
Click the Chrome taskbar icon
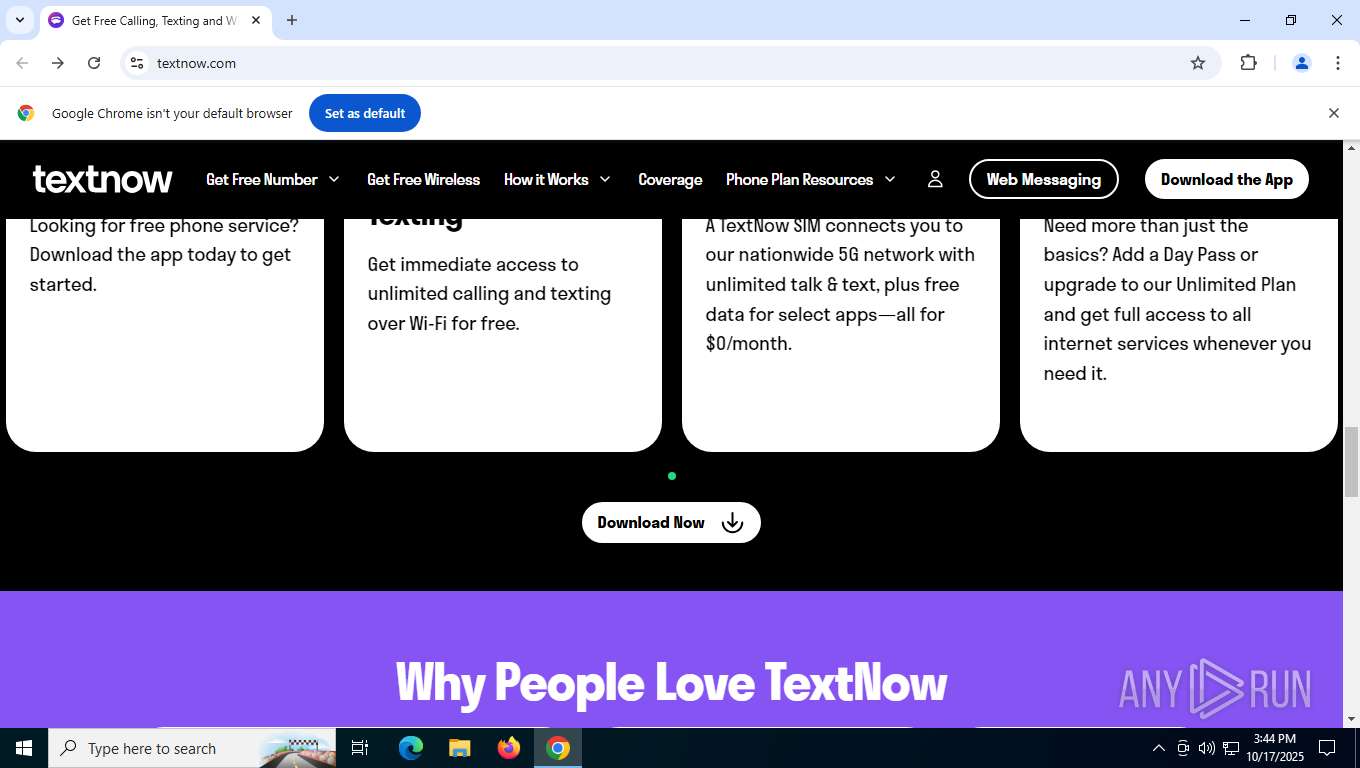[x=558, y=748]
